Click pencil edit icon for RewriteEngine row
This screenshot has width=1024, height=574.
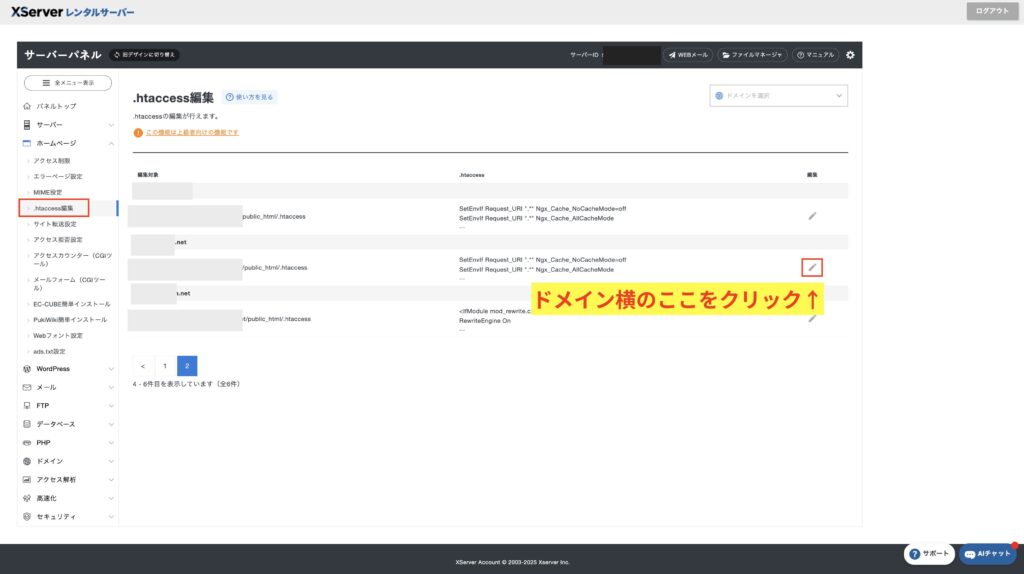812,318
